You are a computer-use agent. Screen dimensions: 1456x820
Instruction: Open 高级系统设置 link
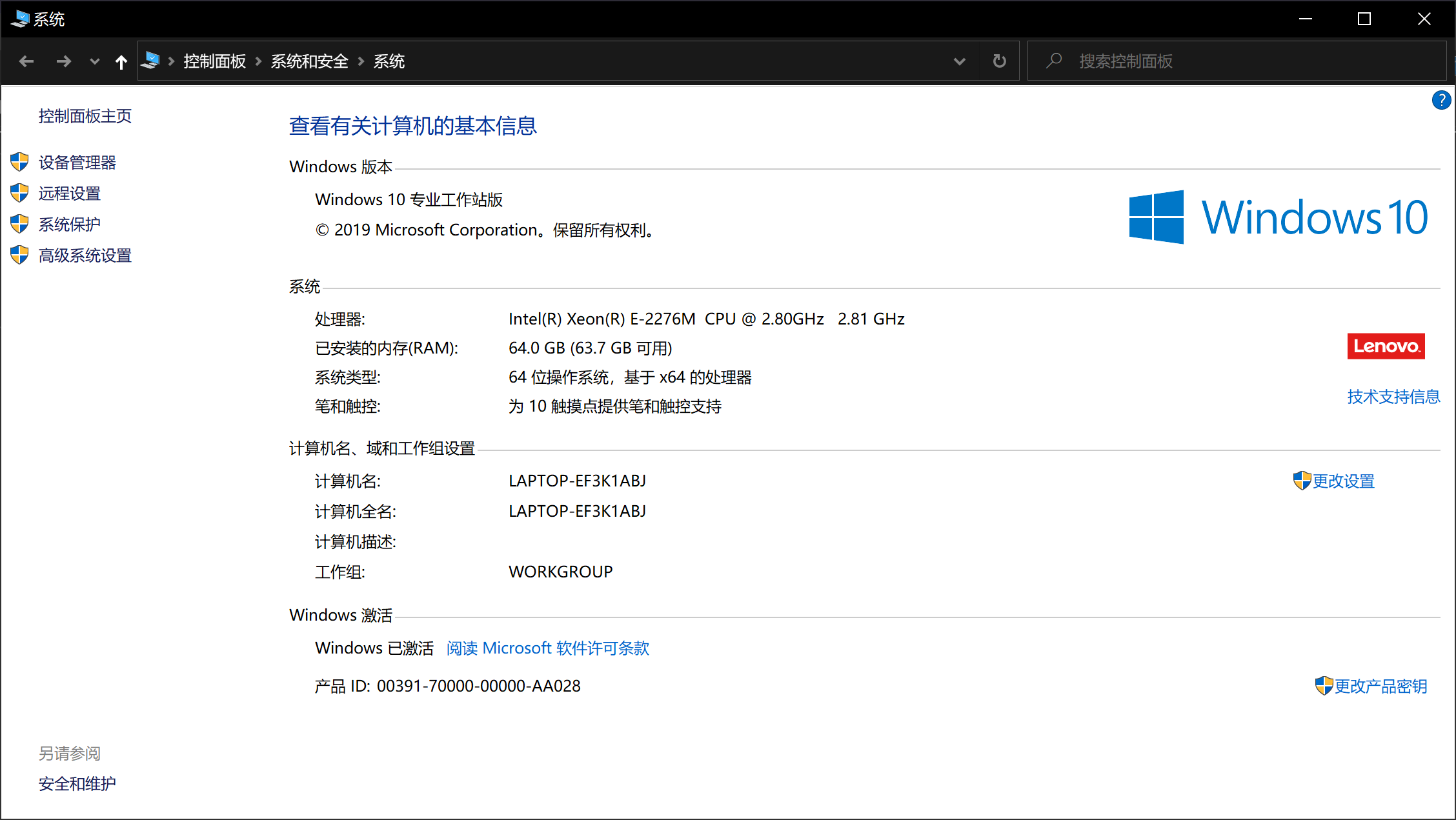click(85, 255)
